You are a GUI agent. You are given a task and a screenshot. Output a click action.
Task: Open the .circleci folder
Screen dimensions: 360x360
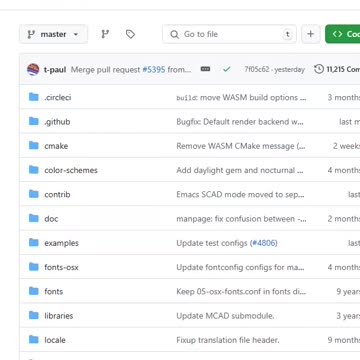pyautogui.click(x=58, y=97)
